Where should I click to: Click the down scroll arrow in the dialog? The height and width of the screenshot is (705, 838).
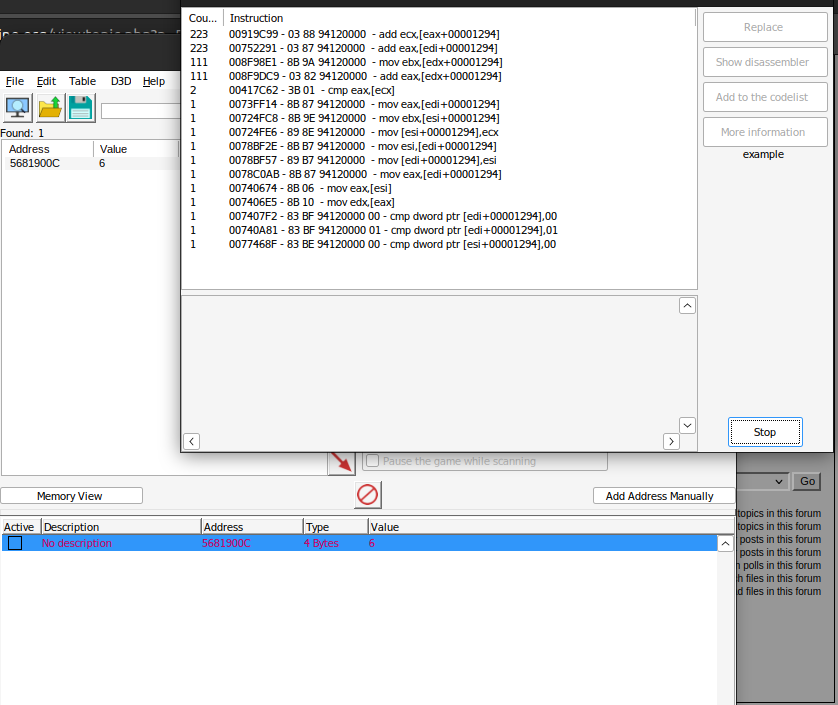[x=687, y=424]
